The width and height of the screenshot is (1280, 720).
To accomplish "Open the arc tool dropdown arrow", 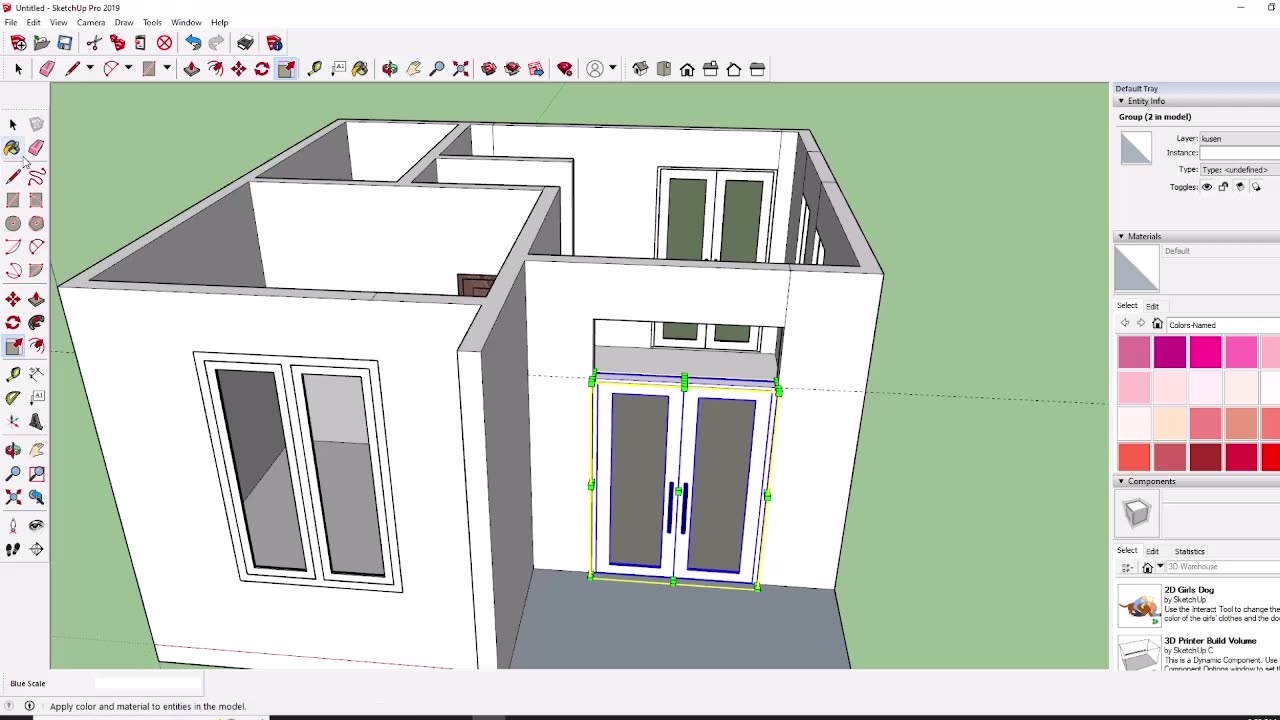I will (128, 69).
